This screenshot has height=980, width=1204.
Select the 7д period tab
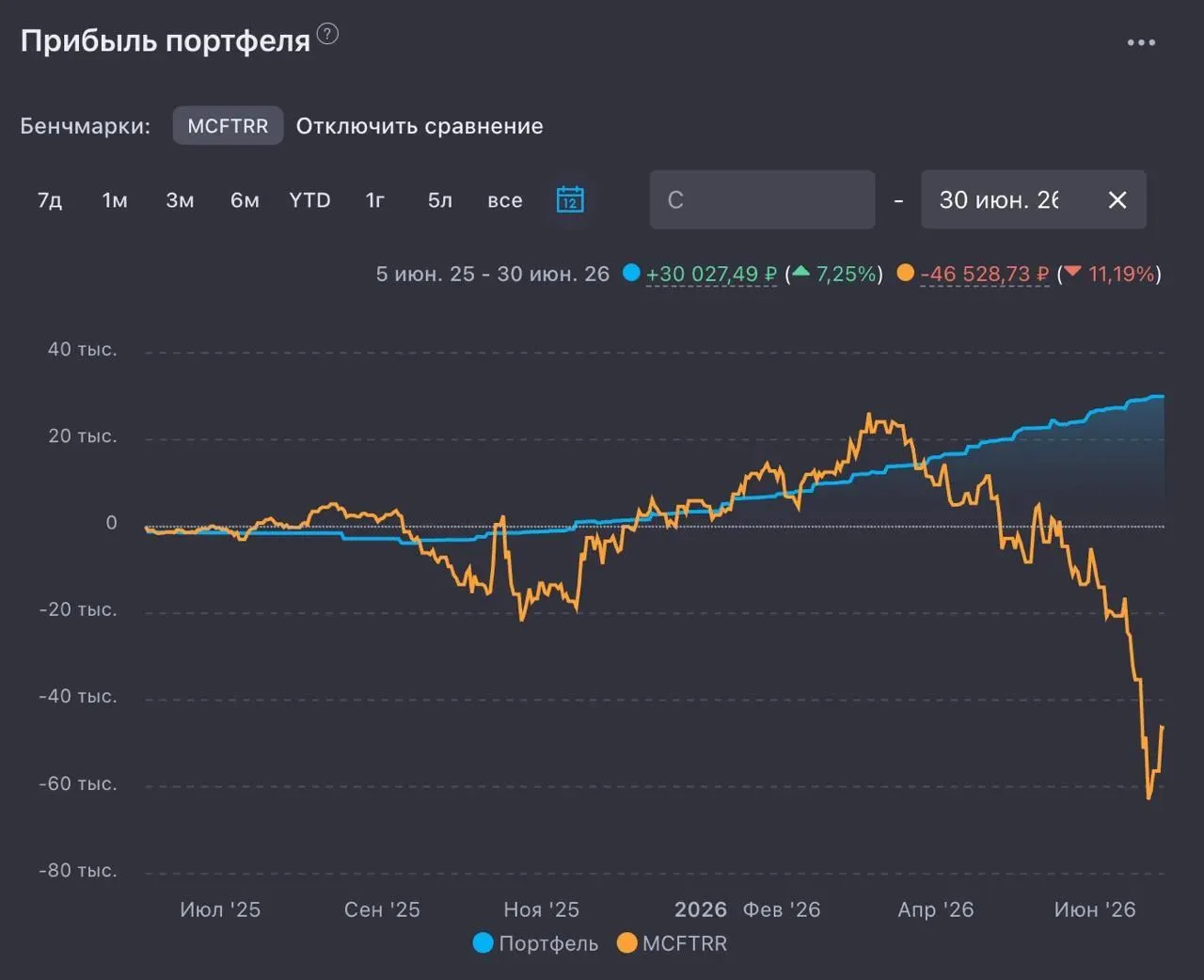pos(50,199)
